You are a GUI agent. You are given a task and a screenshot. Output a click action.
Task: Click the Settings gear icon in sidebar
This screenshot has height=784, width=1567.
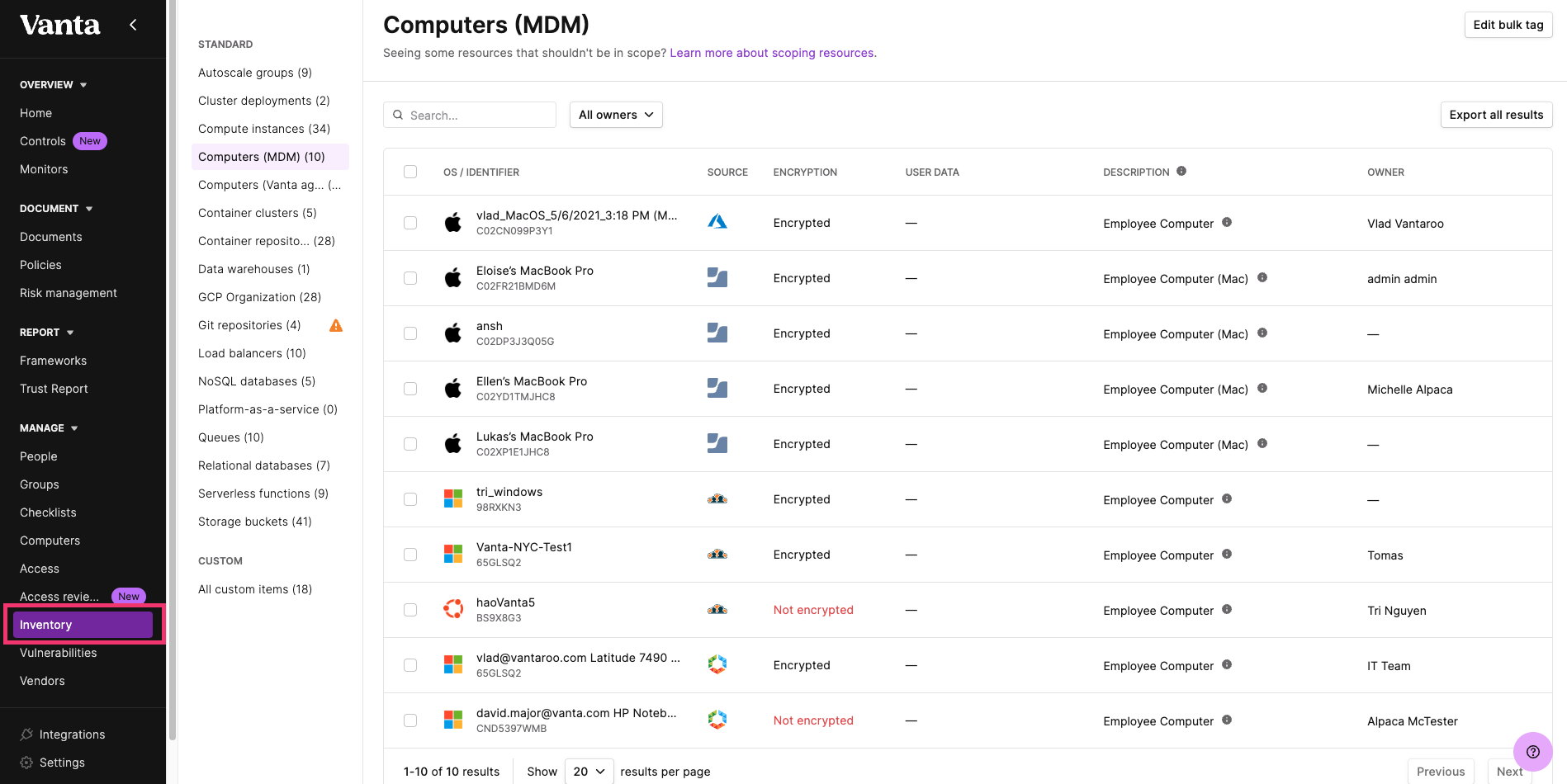coord(26,762)
